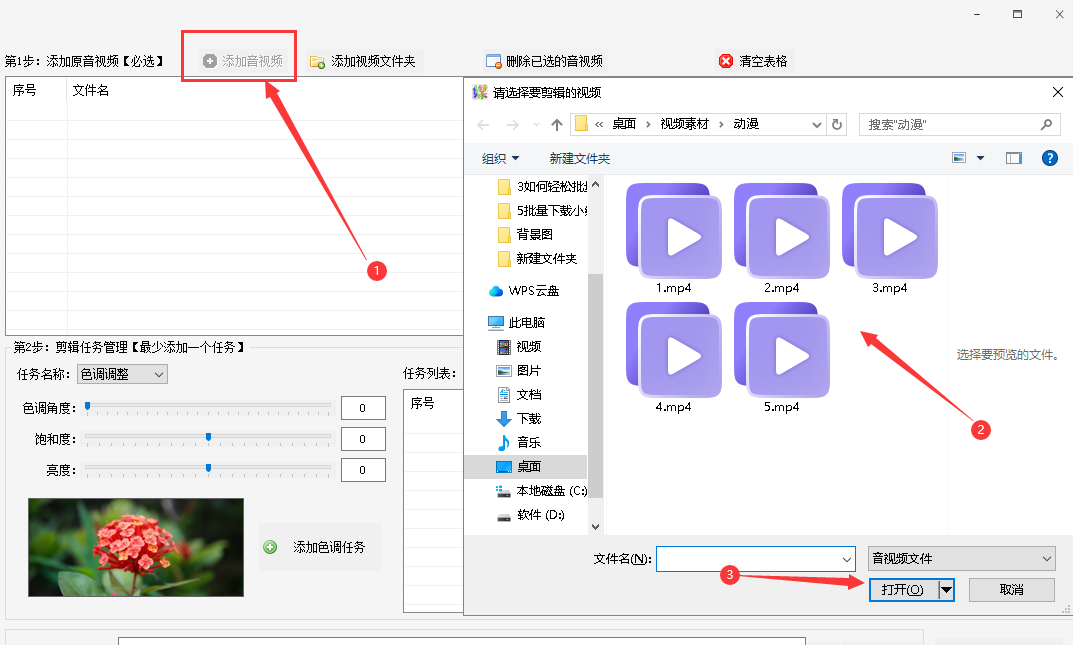Click 添加视频文件夹 folder button
1073x645 pixels.
363,62
